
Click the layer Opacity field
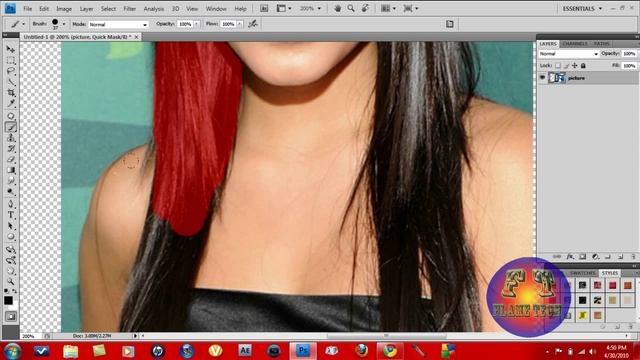[x=629, y=53]
